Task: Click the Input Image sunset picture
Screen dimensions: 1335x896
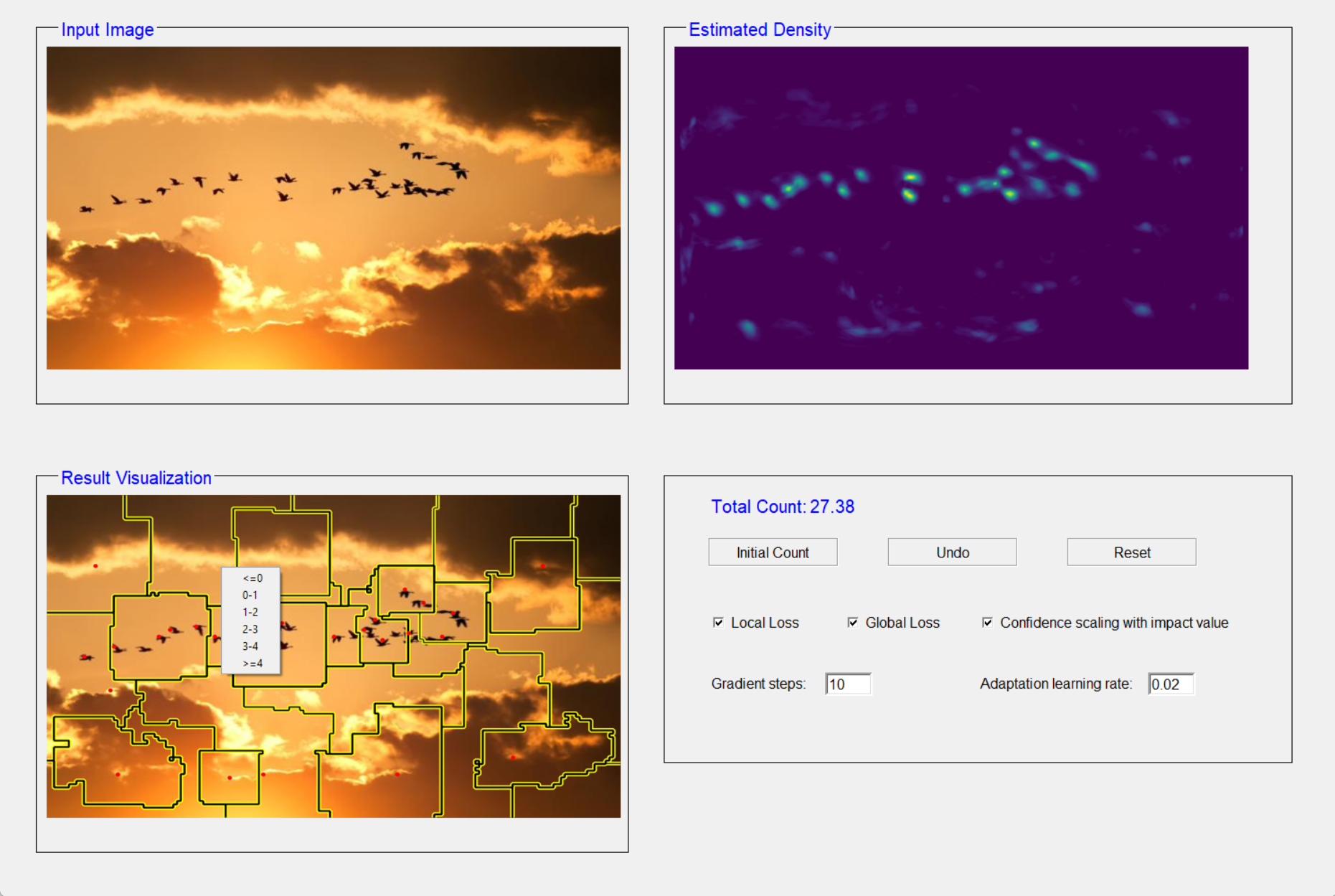Action: (x=334, y=208)
